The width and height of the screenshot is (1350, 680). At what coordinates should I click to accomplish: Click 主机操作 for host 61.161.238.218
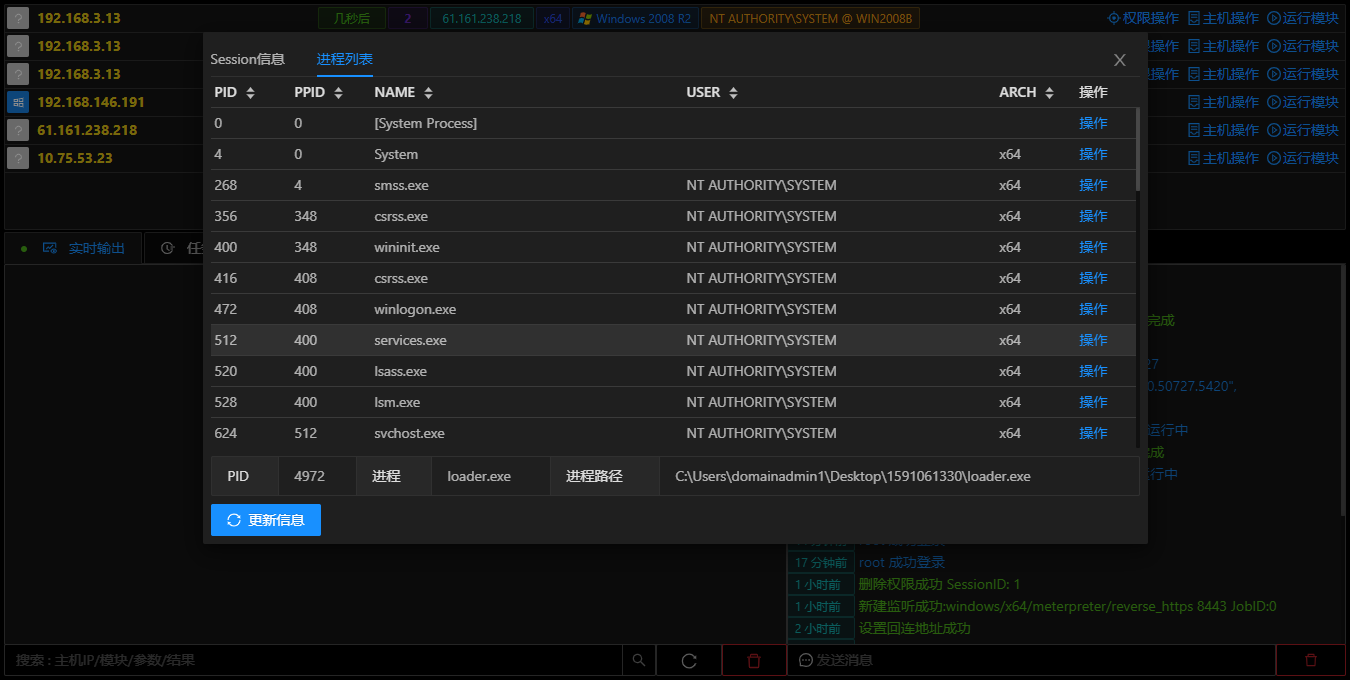pyautogui.click(x=1223, y=130)
